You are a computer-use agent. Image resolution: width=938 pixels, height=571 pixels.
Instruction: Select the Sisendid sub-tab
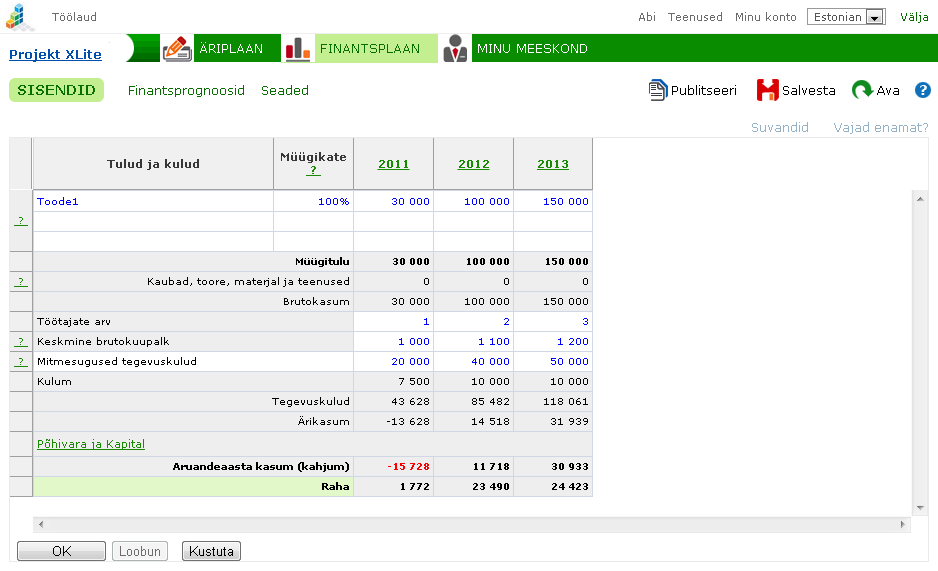(56, 90)
